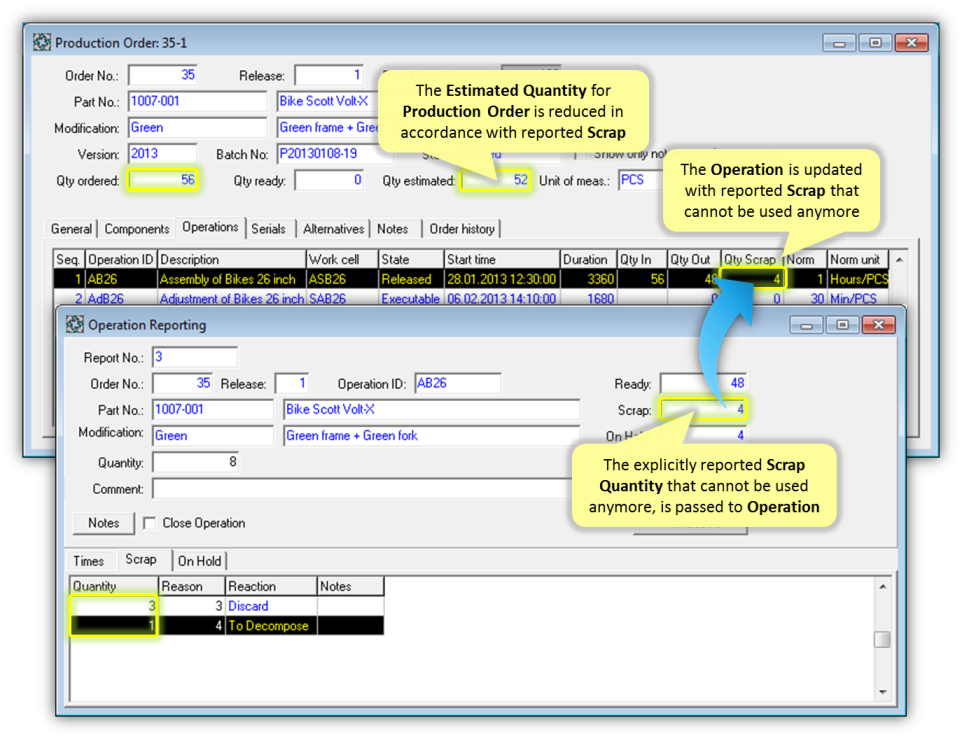Select the On Hold tab
Image resolution: width=962 pixels, height=739 pixels.
(200, 561)
